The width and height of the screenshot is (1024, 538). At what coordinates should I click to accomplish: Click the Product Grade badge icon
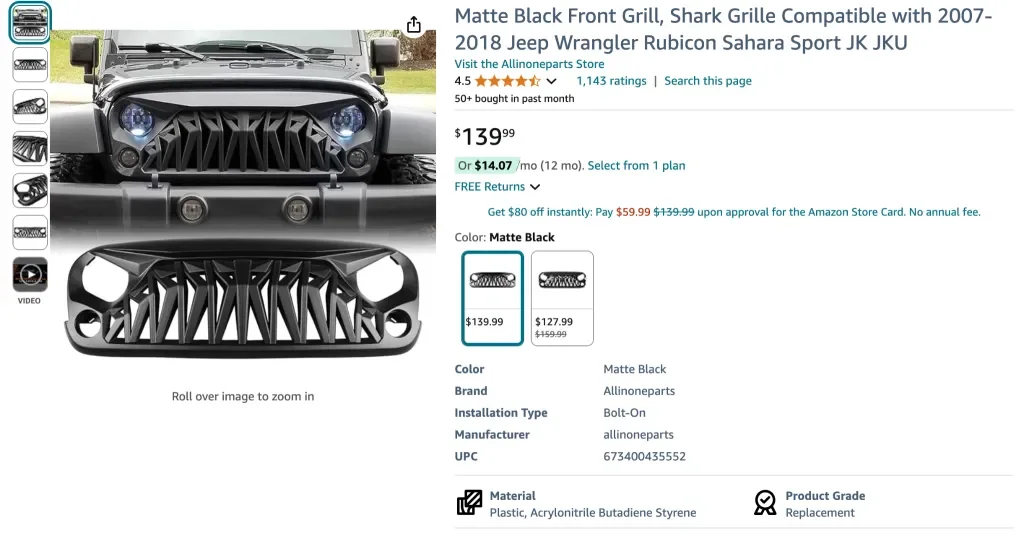[765, 502]
